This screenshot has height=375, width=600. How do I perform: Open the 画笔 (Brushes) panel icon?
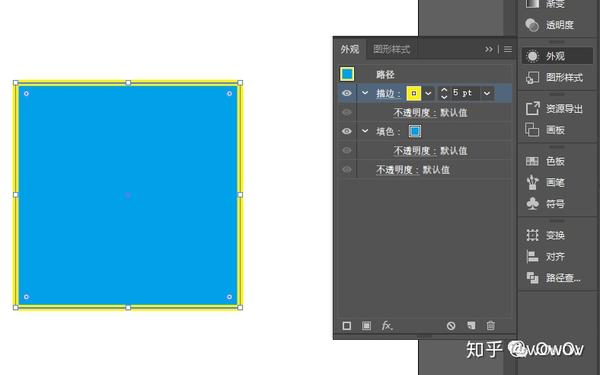tap(532, 183)
